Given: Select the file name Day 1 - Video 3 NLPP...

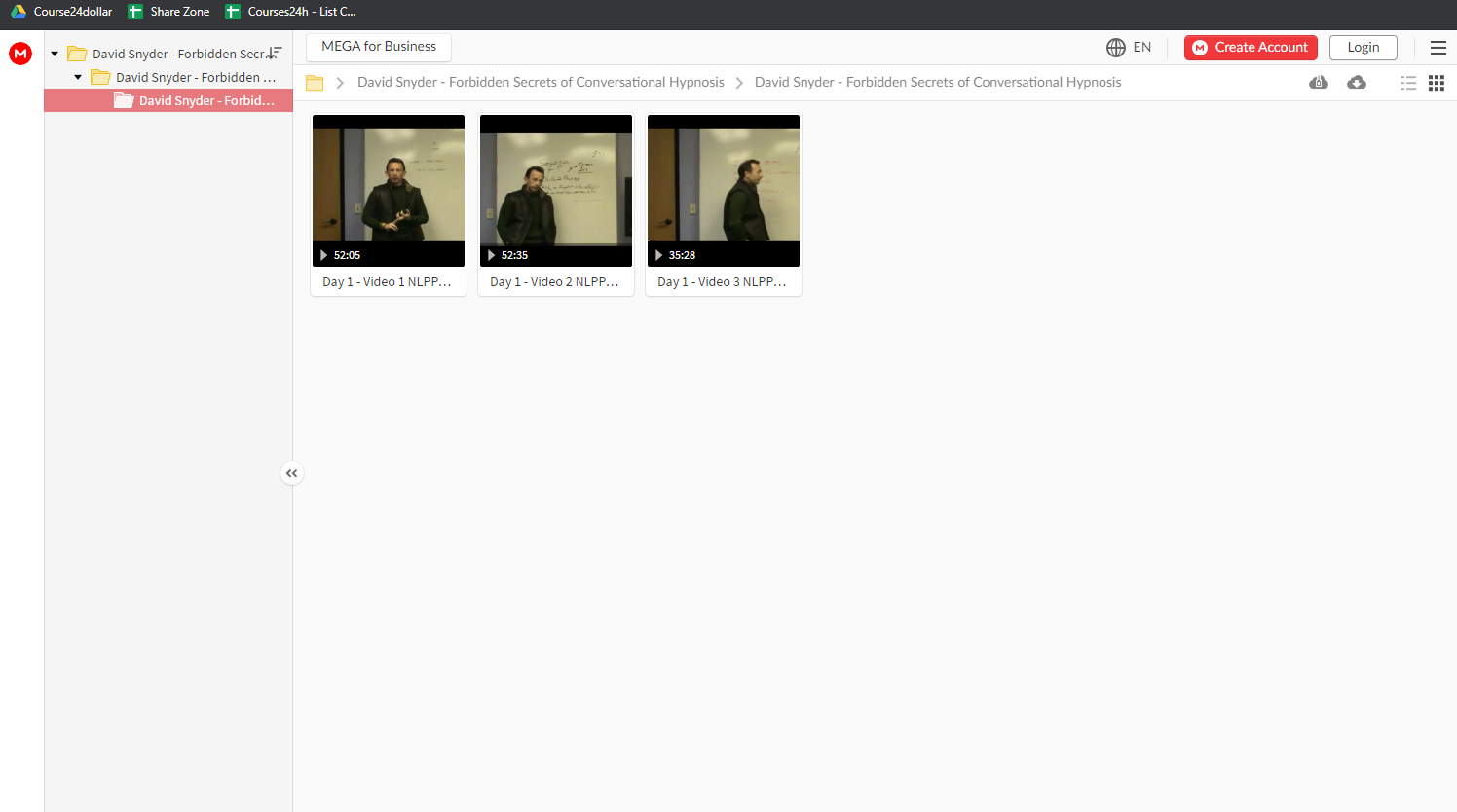Looking at the screenshot, I should pyautogui.click(x=723, y=281).
